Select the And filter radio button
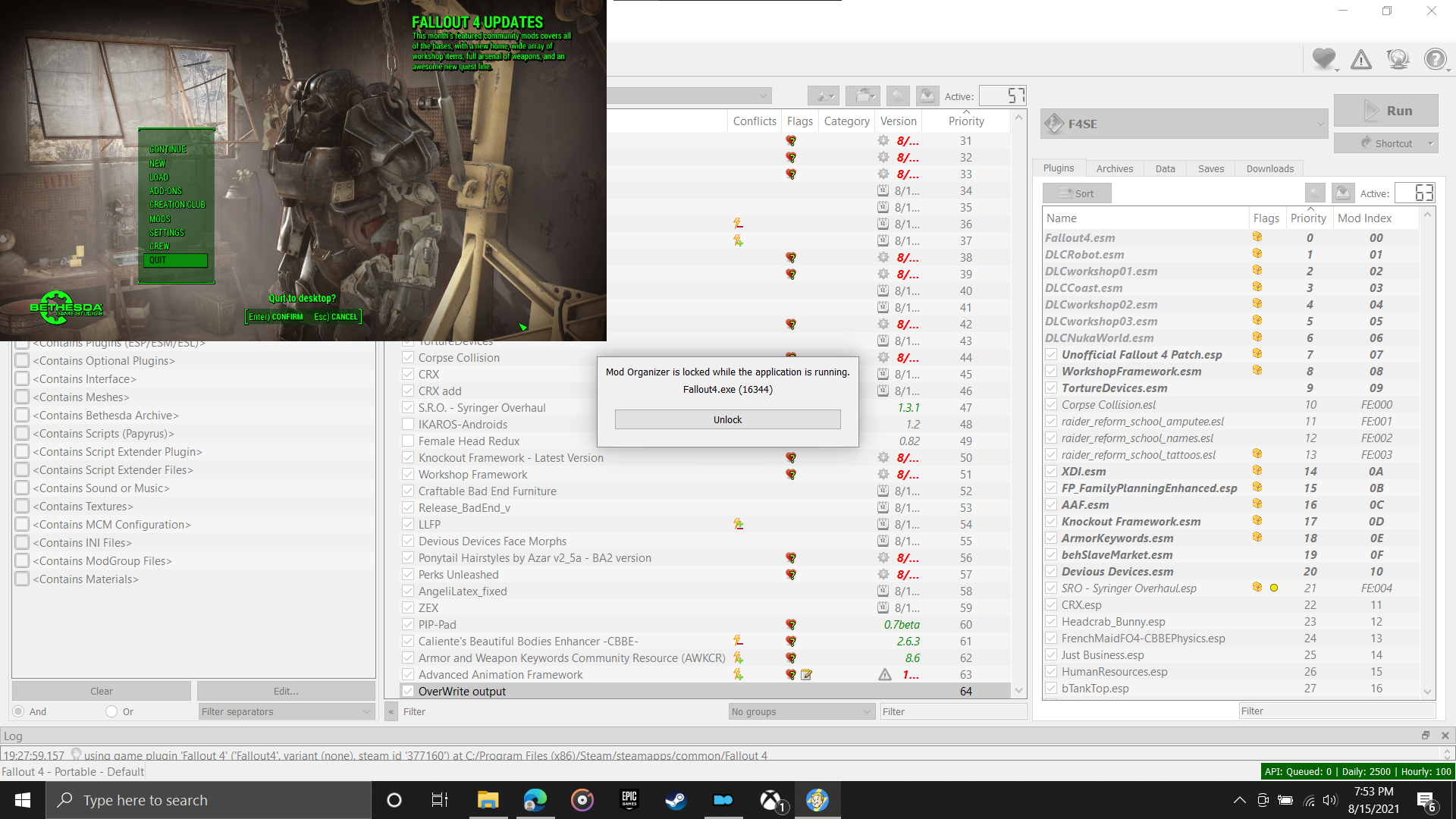 19,711
